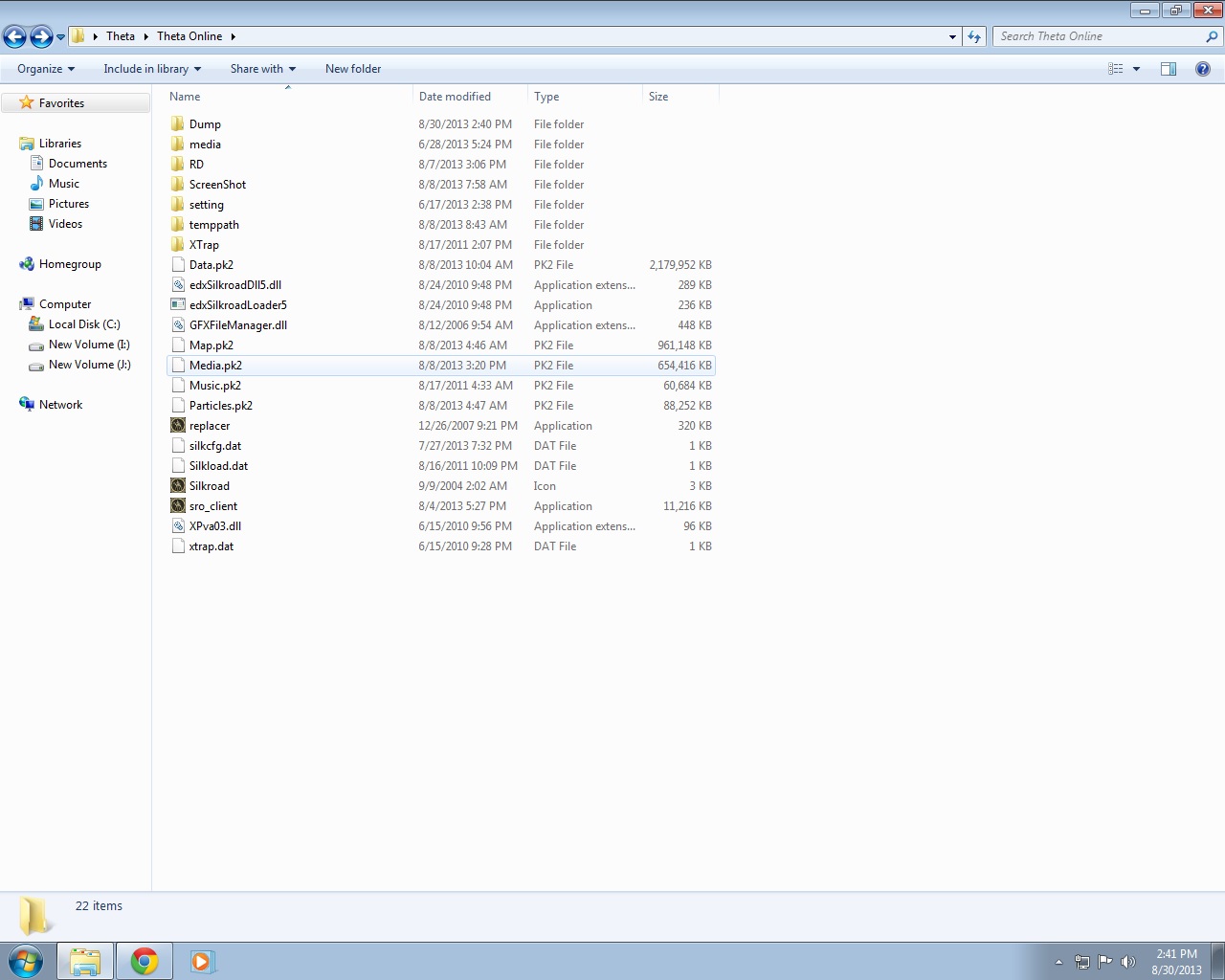This screenshot has height=980, width=1225.
Task: Open the Share with menu
Action: click(262, 69)
